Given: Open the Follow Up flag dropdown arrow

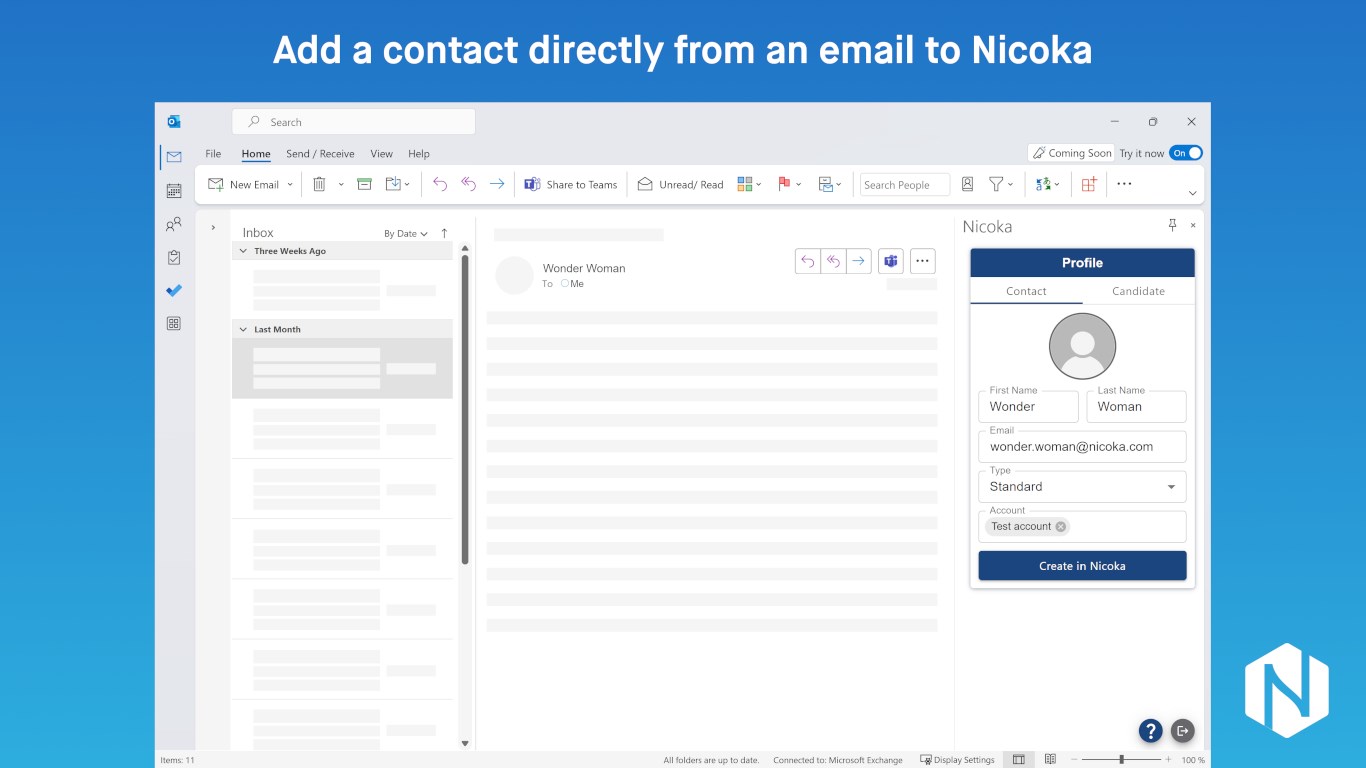Looking at the screenshot, I should (798, 184).
